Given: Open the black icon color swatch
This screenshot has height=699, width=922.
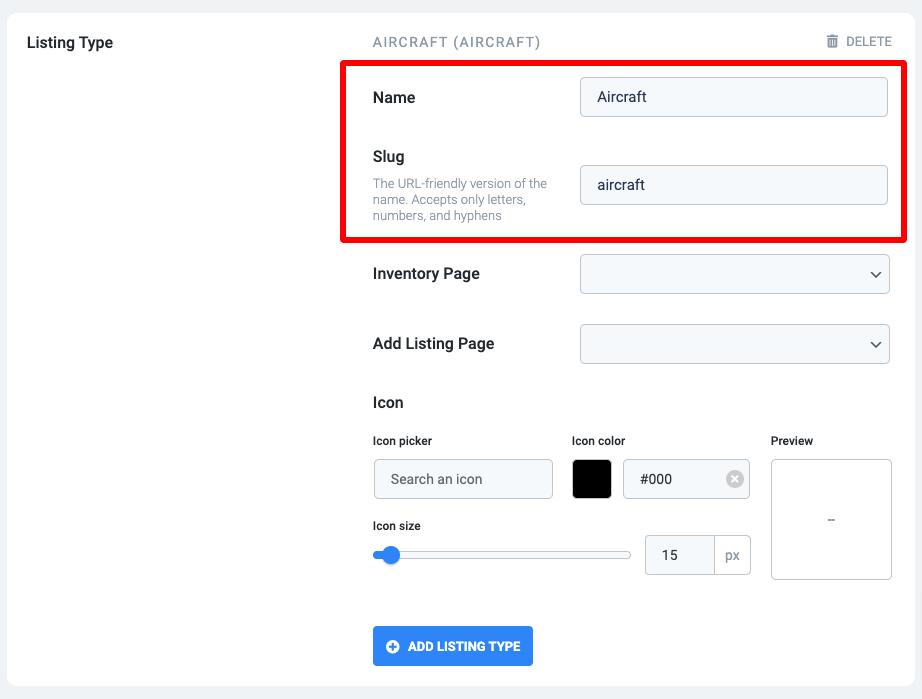Looking at the screenshot, I should pyautogui.click(x=592, y=479).
